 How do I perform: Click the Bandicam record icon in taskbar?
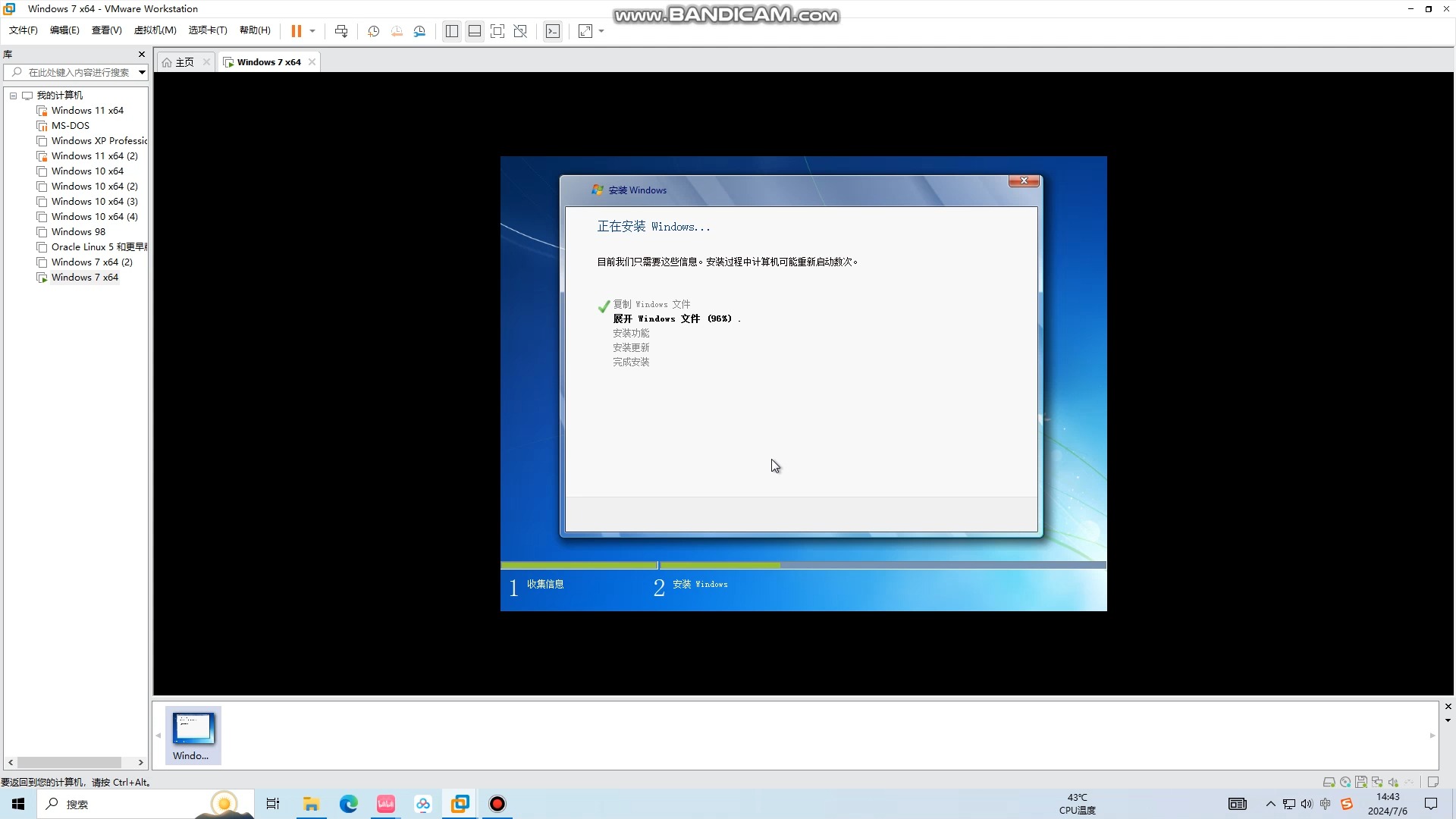tap(497, 804)
